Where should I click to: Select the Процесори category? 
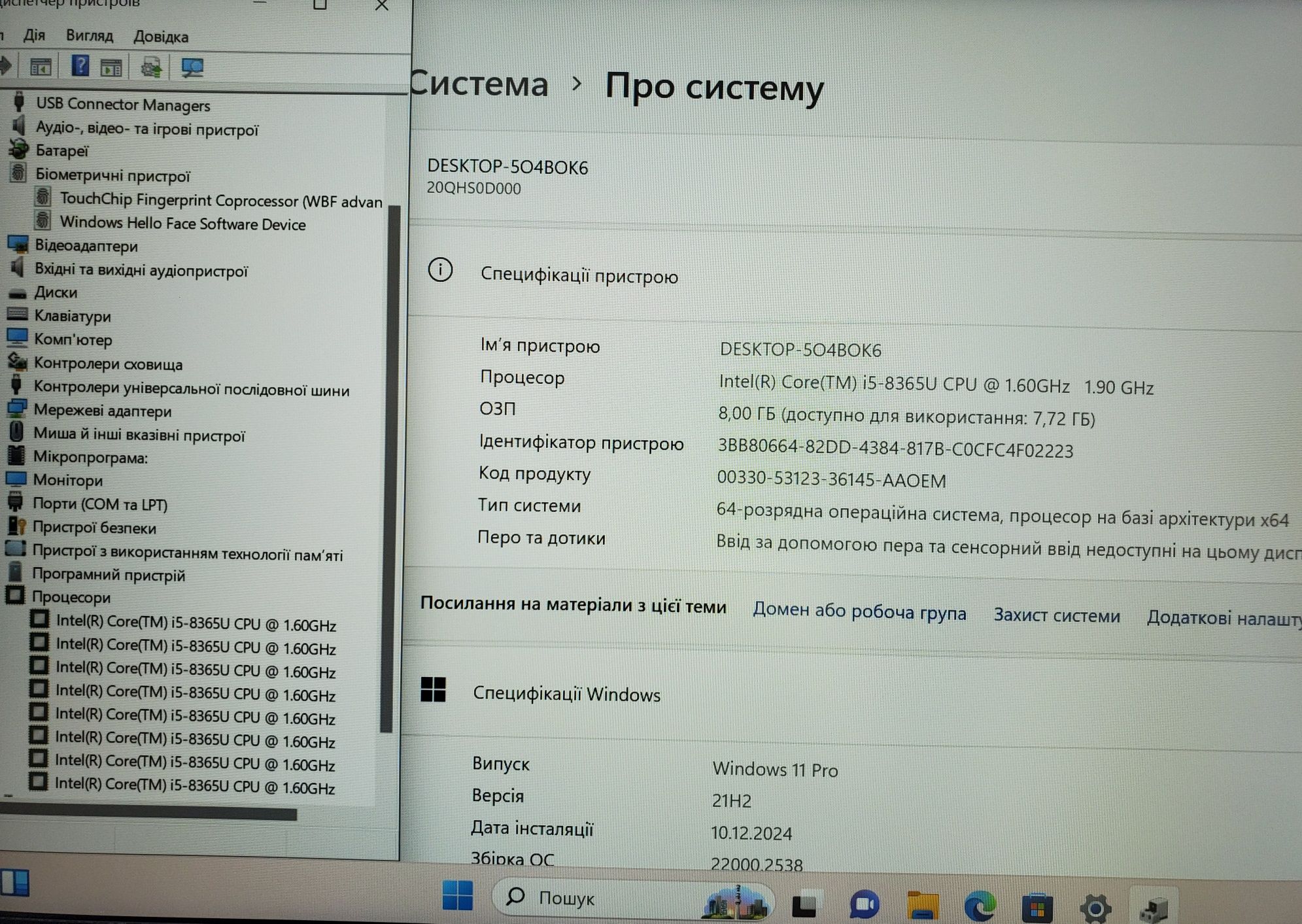pos(71,597)
